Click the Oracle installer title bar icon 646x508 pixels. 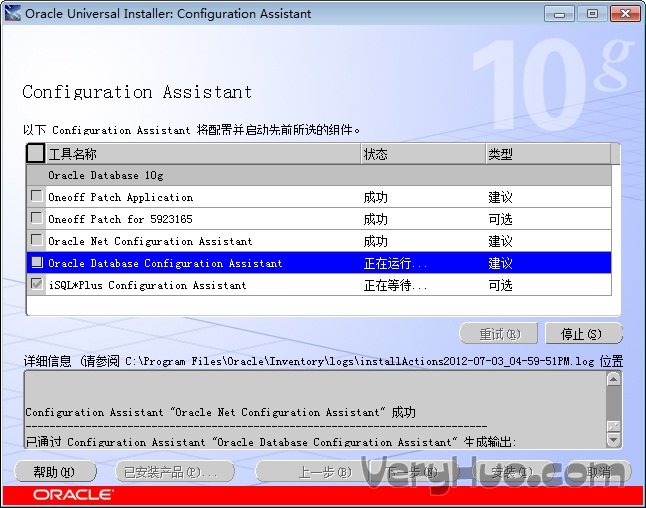tap(12, 13)
